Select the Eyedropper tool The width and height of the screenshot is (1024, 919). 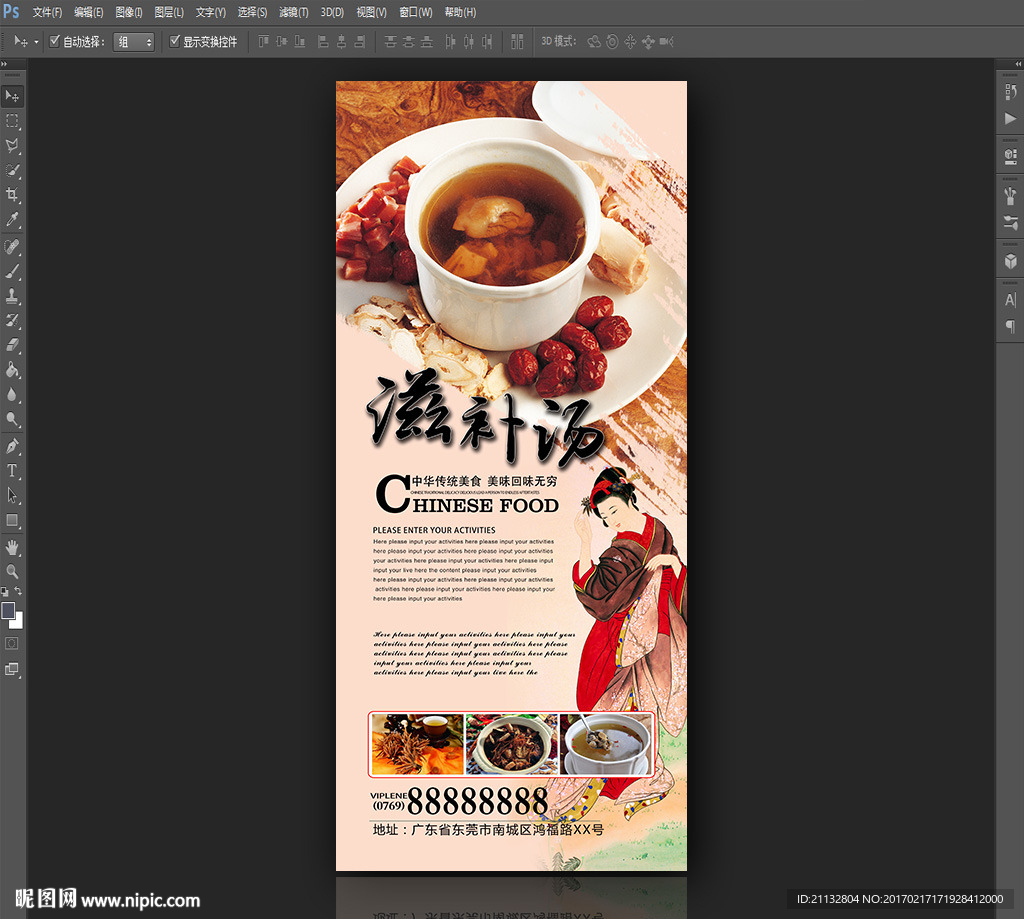(x=12, y=219)
